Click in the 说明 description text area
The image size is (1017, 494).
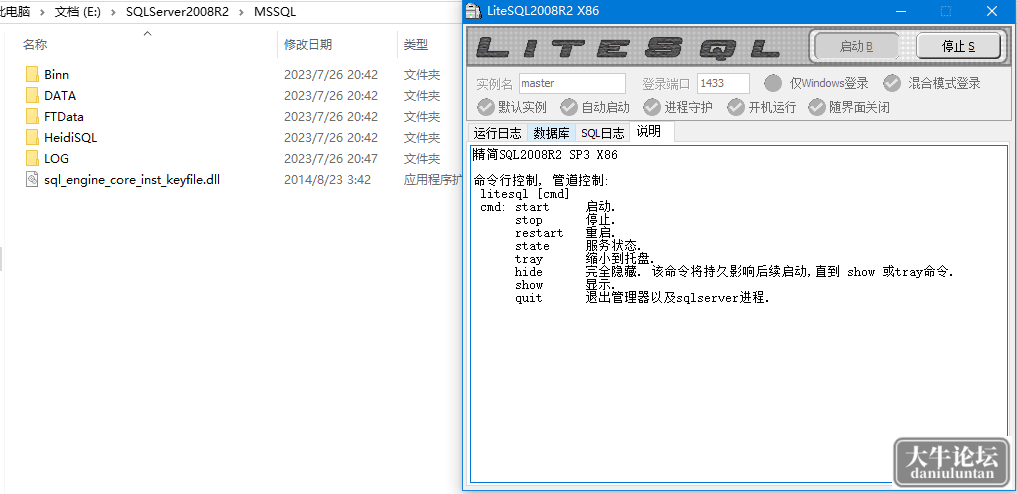740,314
